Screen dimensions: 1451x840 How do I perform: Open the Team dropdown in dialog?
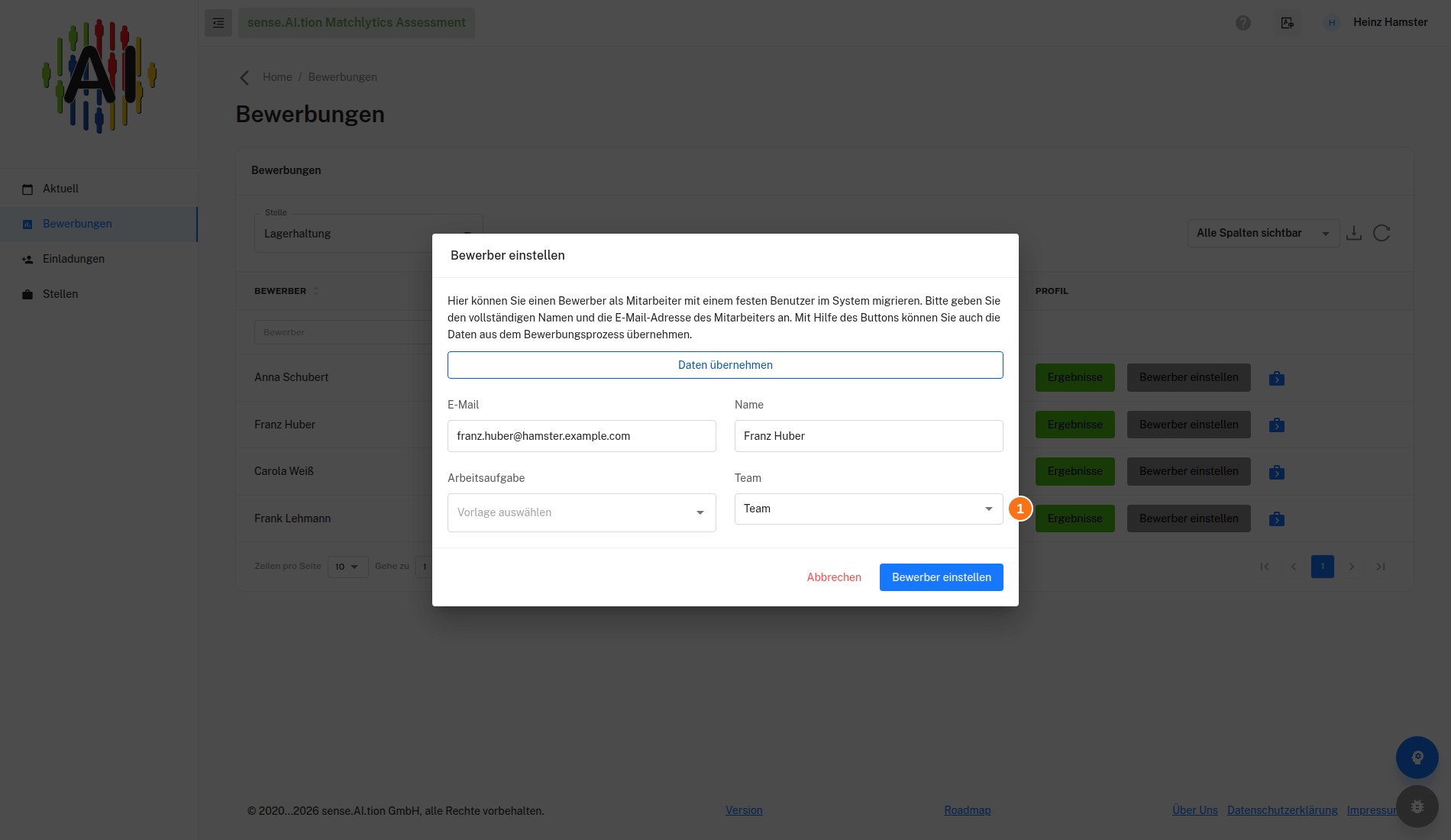tap(869, 509)
